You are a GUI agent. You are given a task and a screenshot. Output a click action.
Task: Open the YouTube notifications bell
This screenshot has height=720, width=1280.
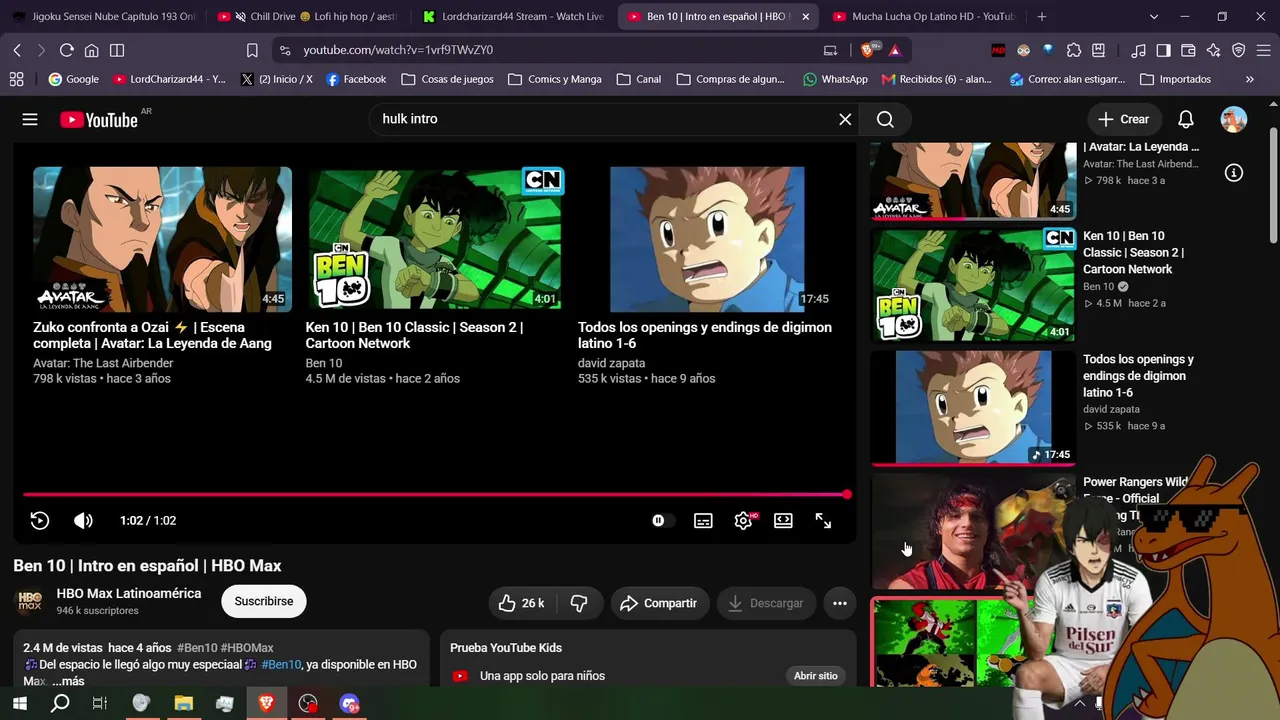(x=1185, y=119)
